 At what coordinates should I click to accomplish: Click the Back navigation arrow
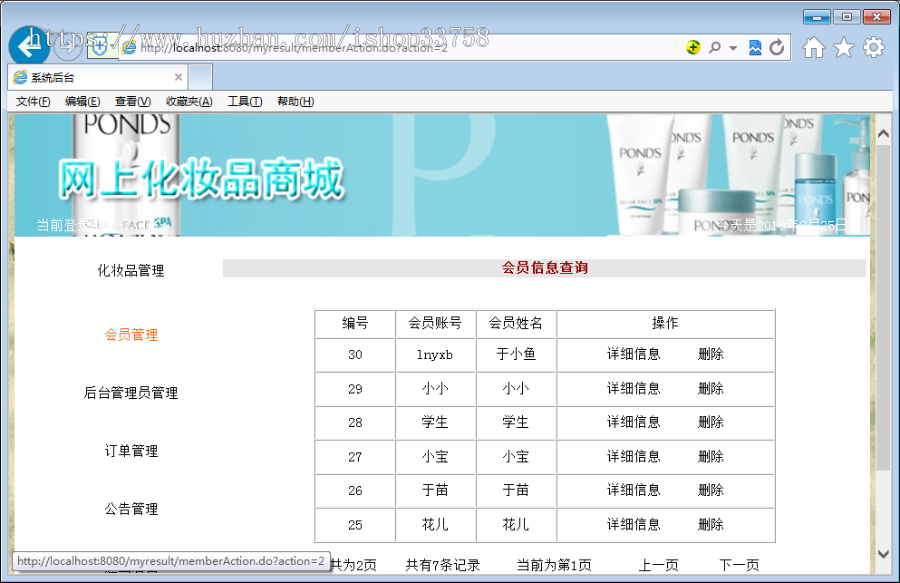point(29,45)
